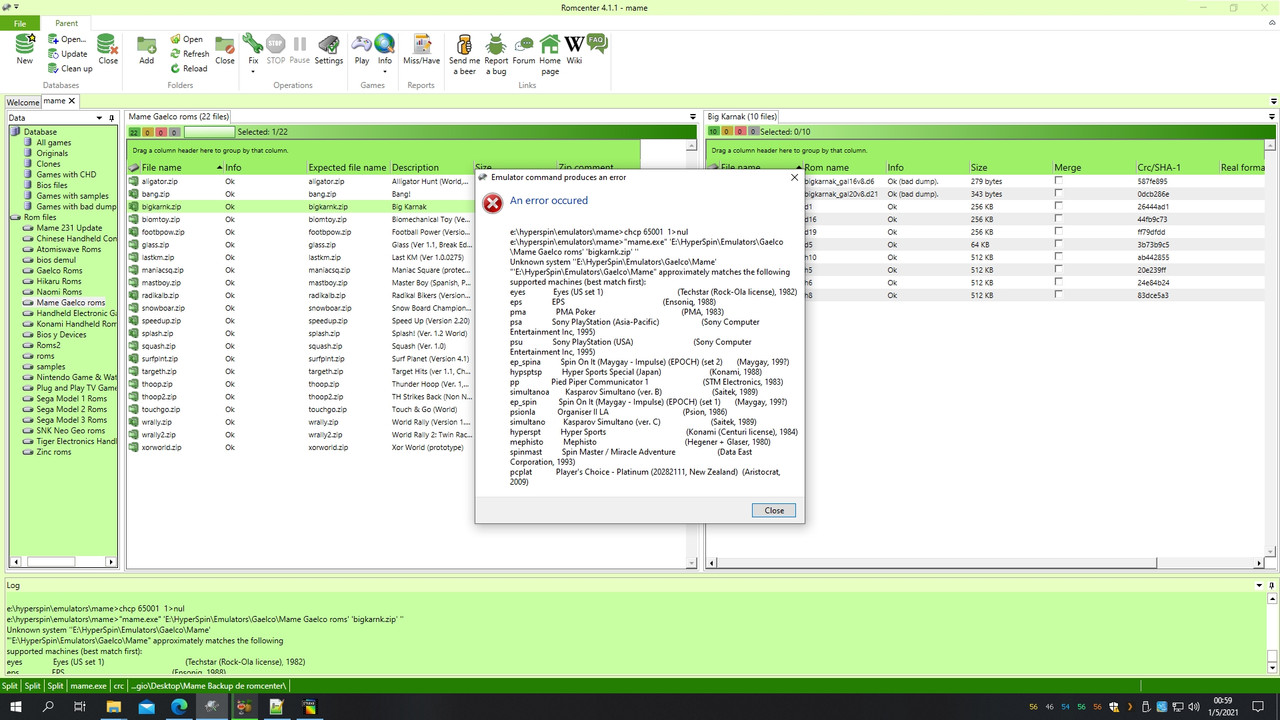Image resolution: width=1280 pixels, height=720 pixels.
Task: Toggle Merge checkbox for ff79dfdd row
Action: tap(1059, 232)
